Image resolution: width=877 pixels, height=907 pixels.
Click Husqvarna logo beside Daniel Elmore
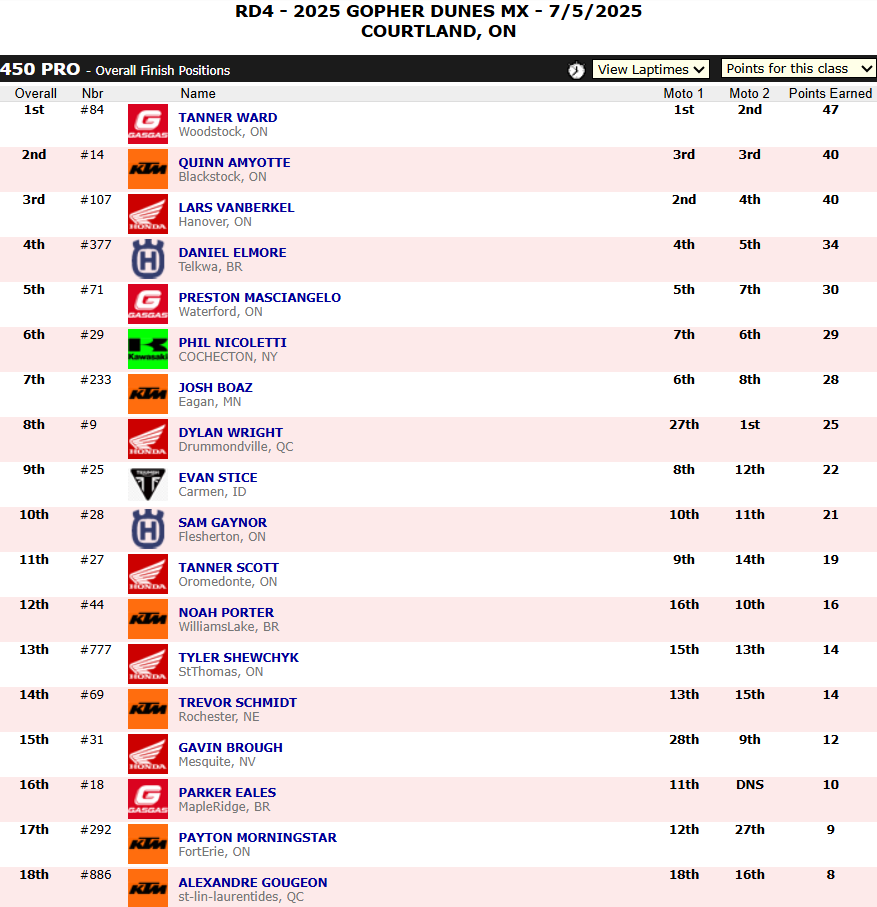148,259
